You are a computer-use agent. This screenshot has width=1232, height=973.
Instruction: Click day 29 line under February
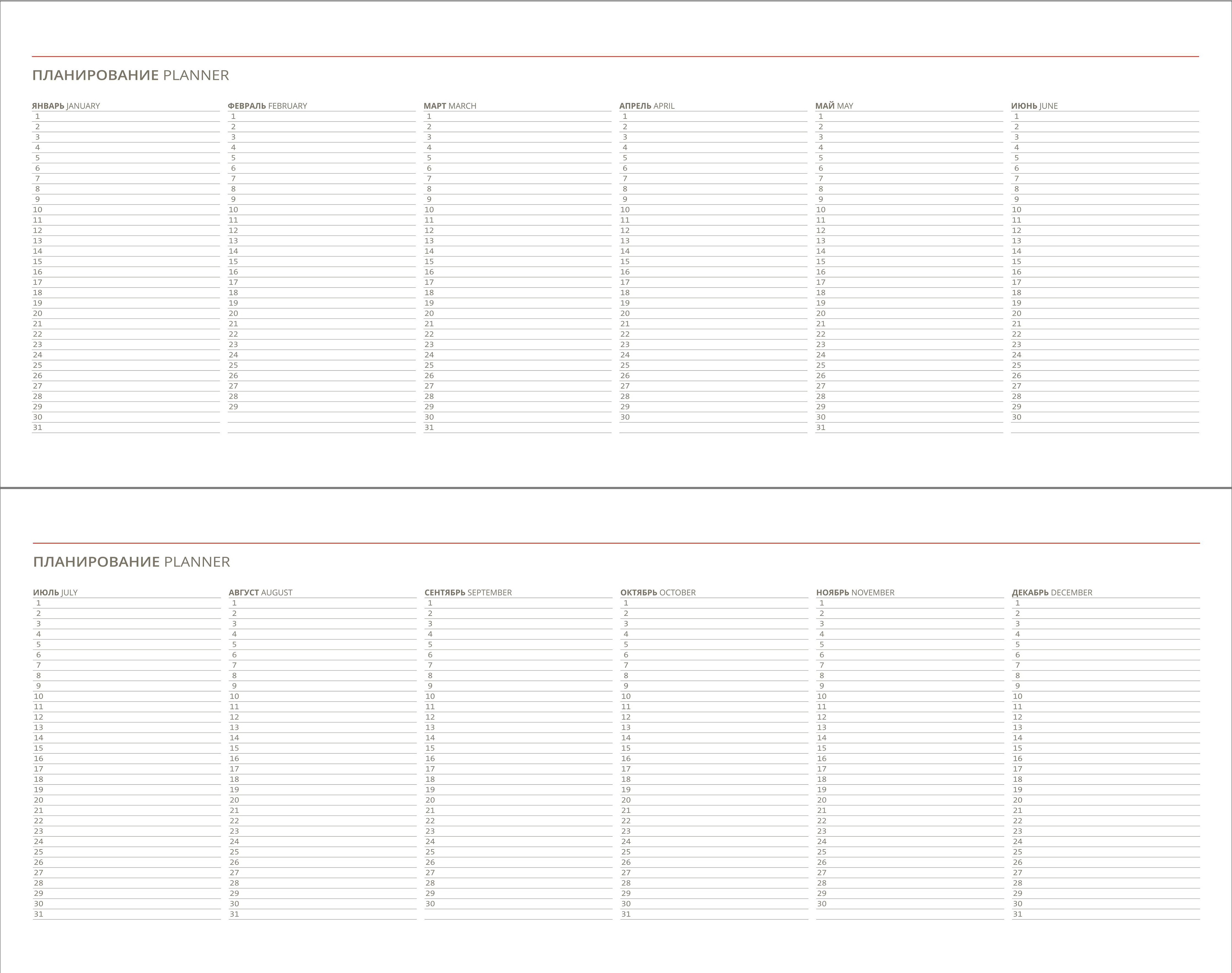[x=322, y=407]
